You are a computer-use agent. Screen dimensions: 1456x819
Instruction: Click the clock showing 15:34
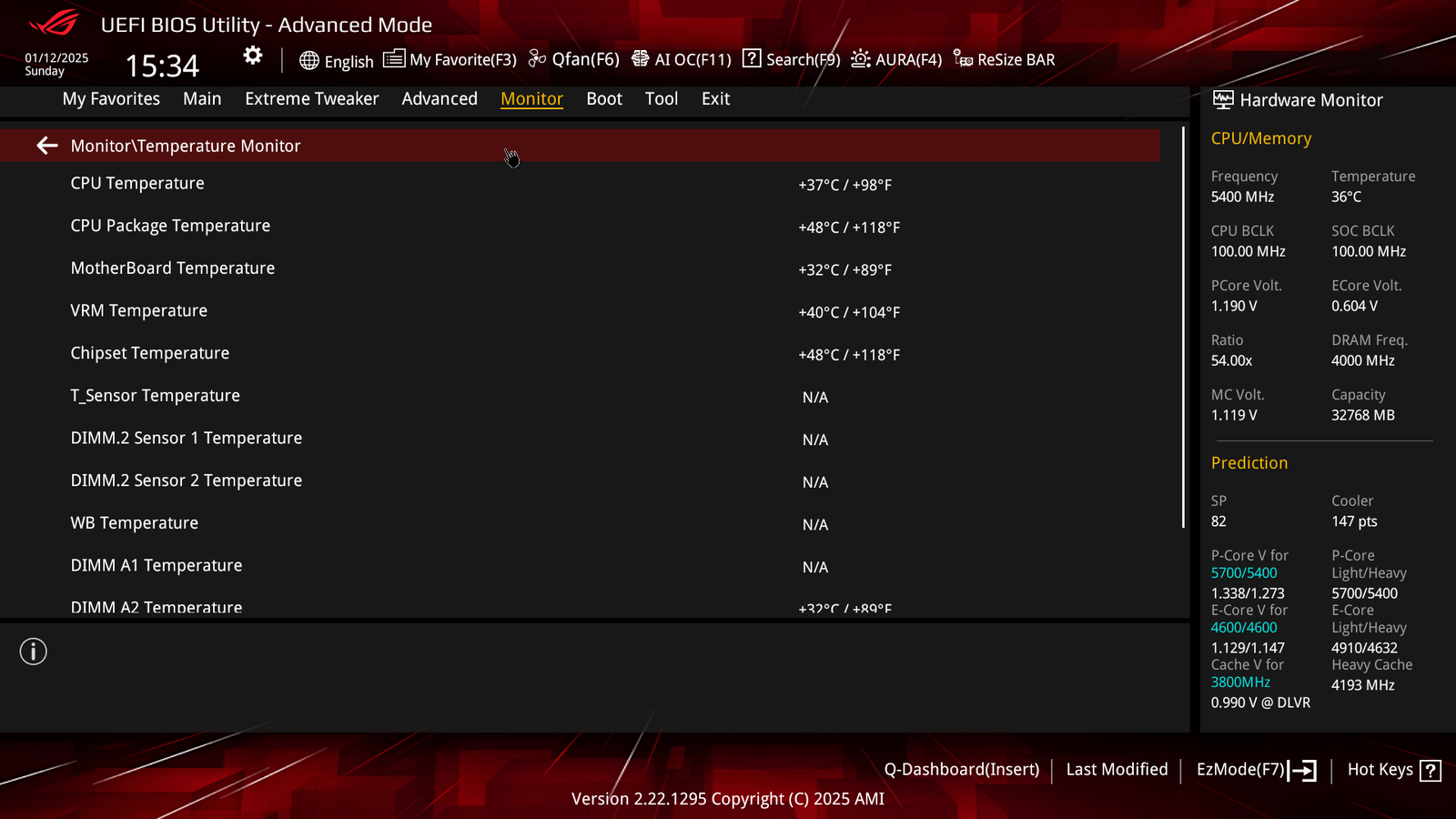162,66
